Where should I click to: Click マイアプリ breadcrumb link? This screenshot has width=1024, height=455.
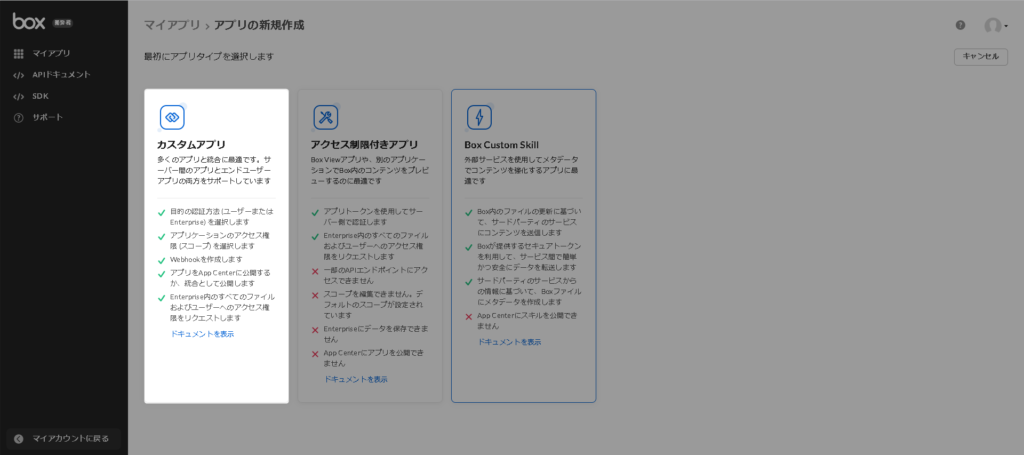[x=172, y=25]
